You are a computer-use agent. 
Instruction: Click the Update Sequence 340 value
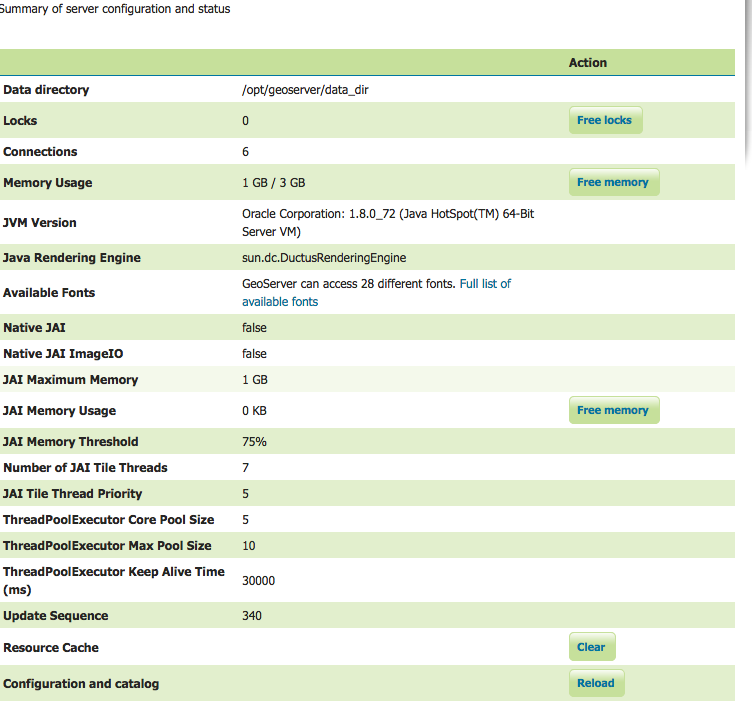(x=252, y=616)
